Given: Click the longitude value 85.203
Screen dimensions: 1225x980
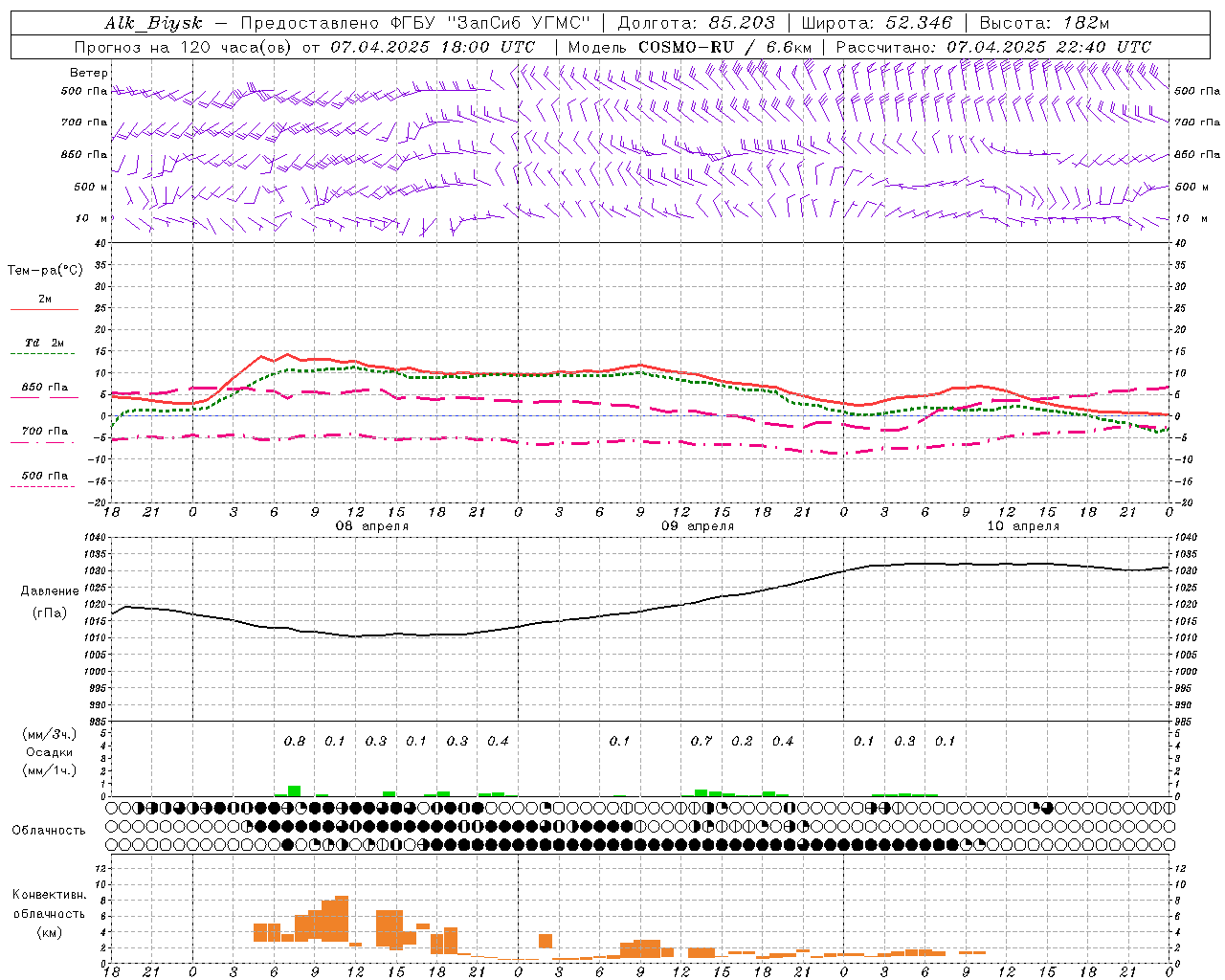Looking at the screenshot, I should point(741,23).
